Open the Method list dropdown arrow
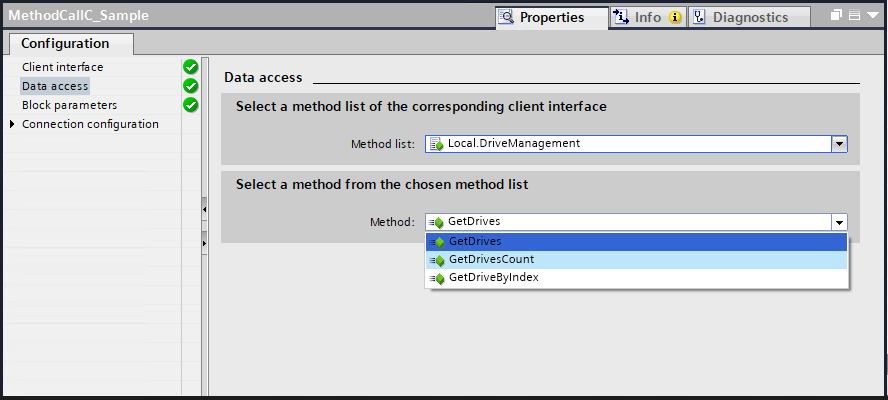 [x=840, y=144]
